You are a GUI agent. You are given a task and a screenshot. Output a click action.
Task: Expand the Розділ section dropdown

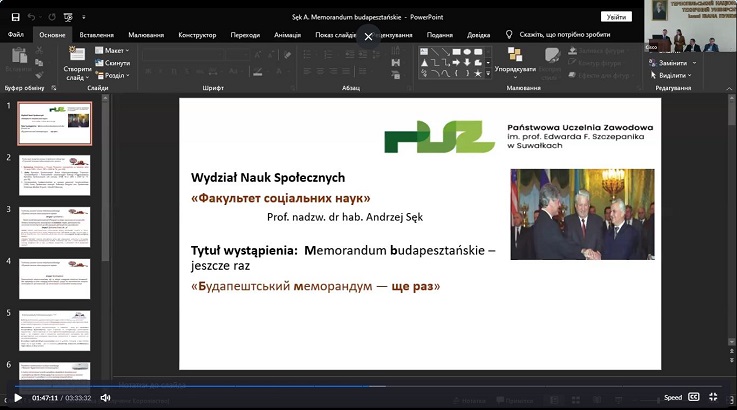click(114, 75)
